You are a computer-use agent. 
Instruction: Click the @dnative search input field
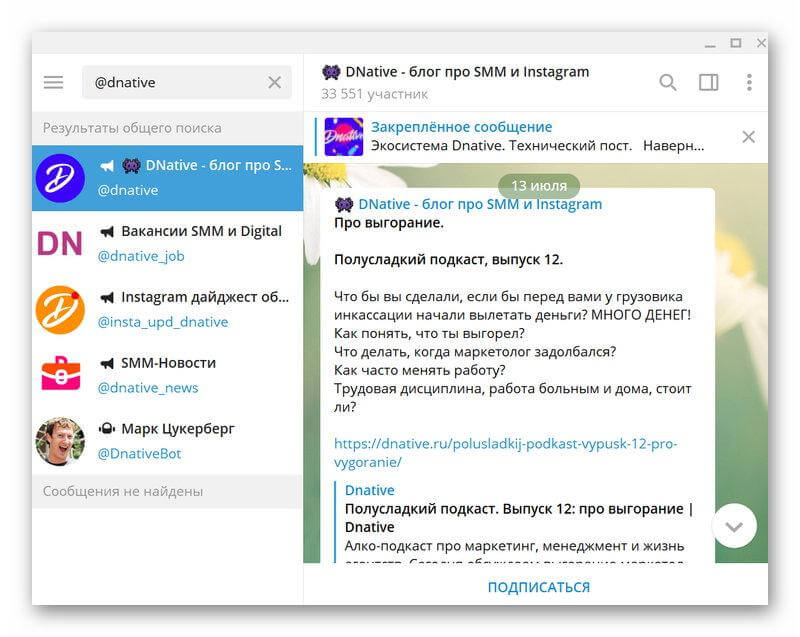coord(187,82)
